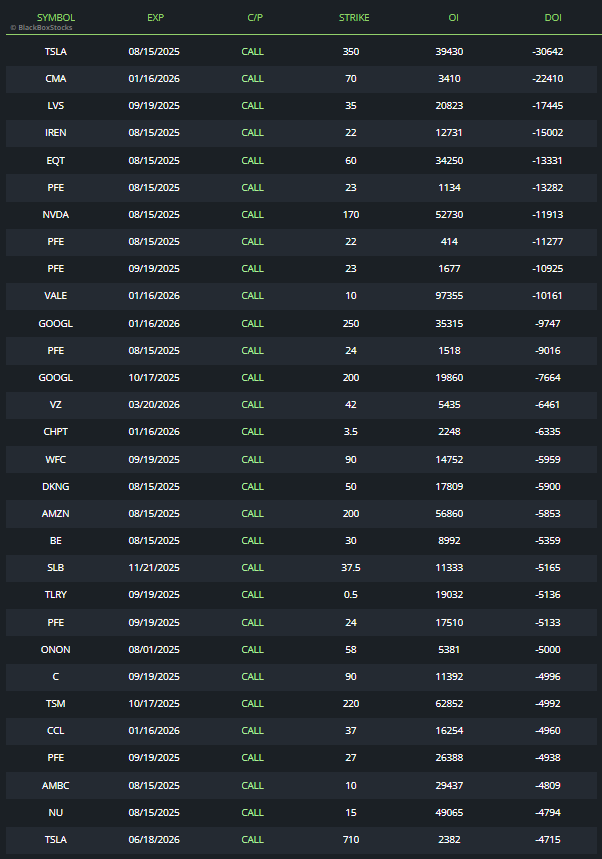The height and width of the screenshot is (859, 602).
Task: Click the expiration date 03/20/2026
Action: [154, 404]
